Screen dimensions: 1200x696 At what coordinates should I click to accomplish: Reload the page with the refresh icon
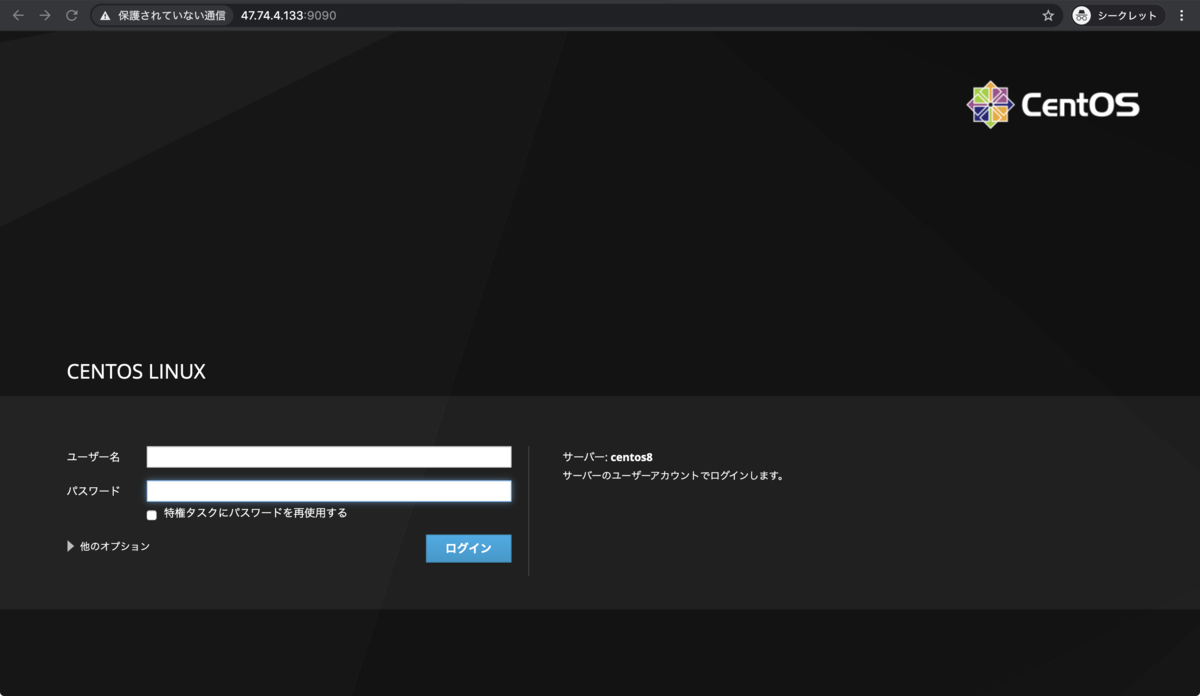pos(72,16)
